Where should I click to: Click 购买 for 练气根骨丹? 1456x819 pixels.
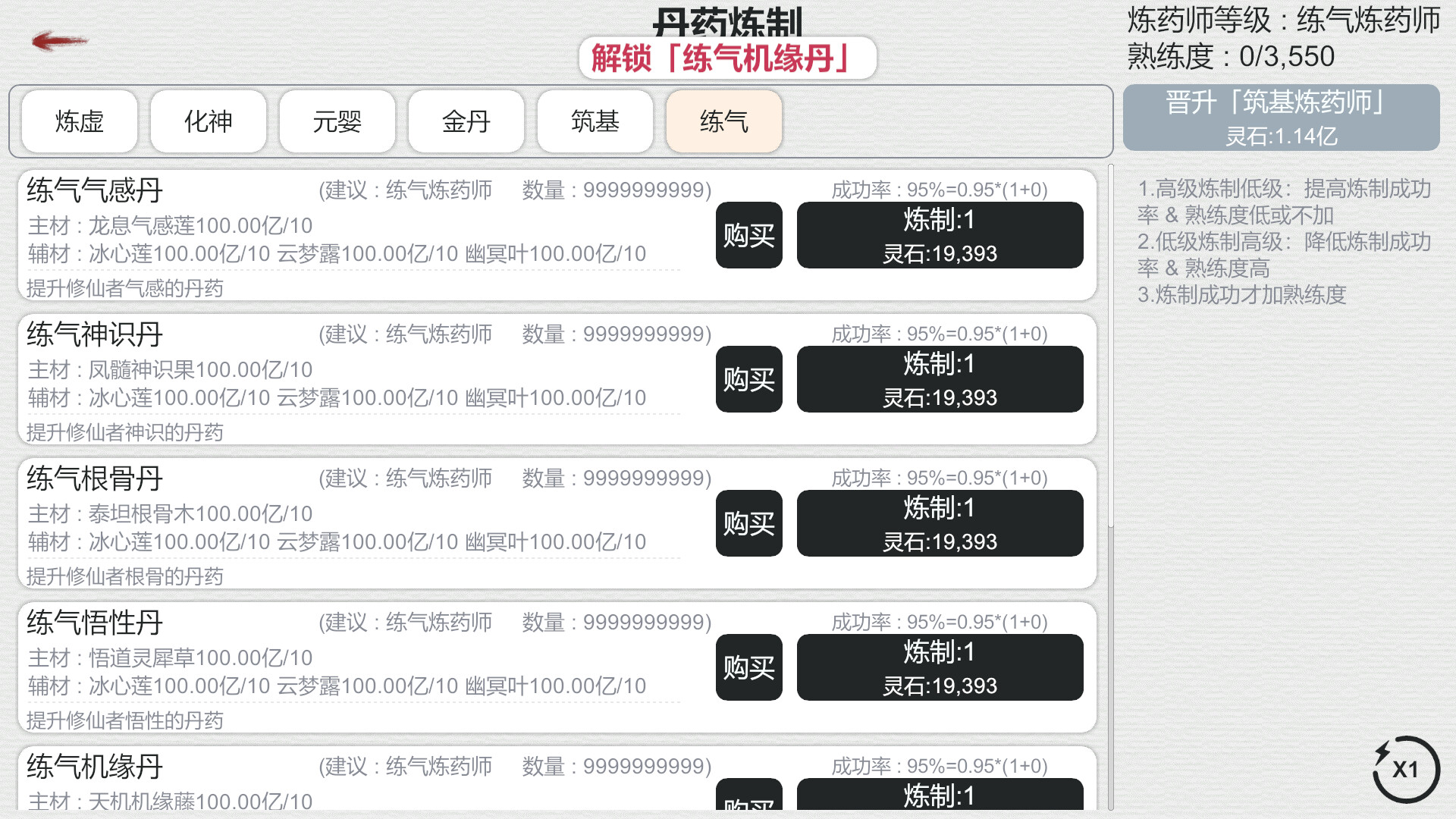tap(748, 523)
